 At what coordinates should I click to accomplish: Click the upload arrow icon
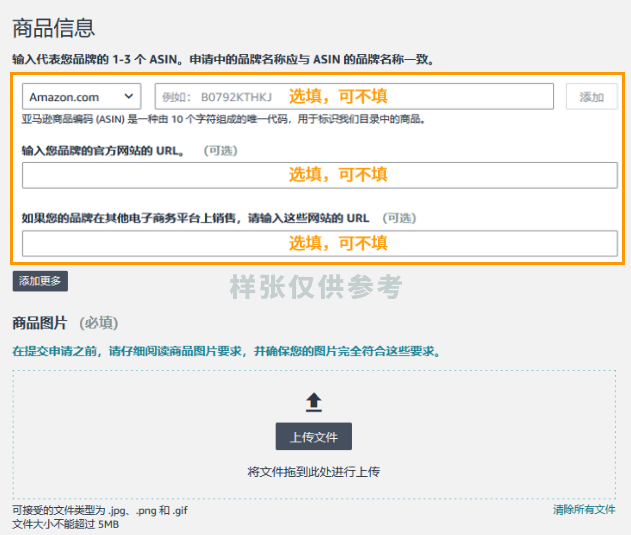(x=314, y=402)
